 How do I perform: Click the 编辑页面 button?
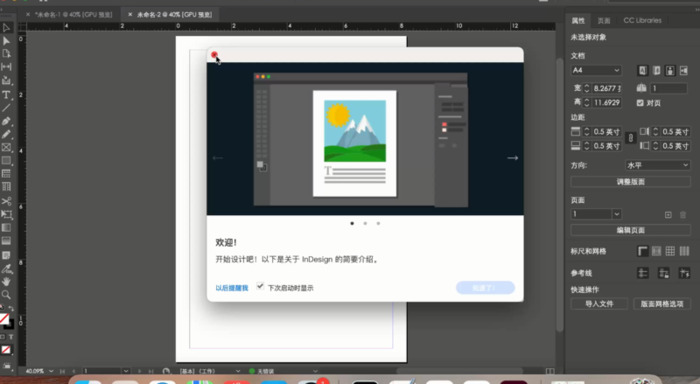[630, 230]
